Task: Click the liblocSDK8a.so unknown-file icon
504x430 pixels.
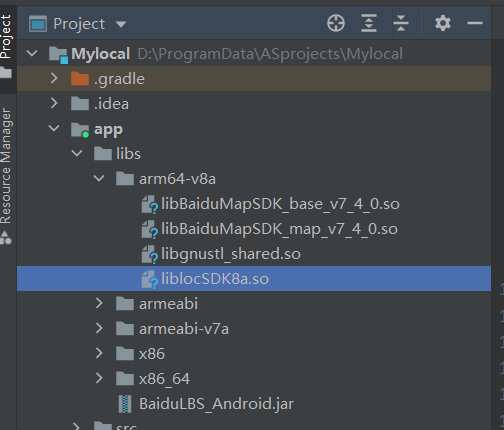Action: coord(149,279)
